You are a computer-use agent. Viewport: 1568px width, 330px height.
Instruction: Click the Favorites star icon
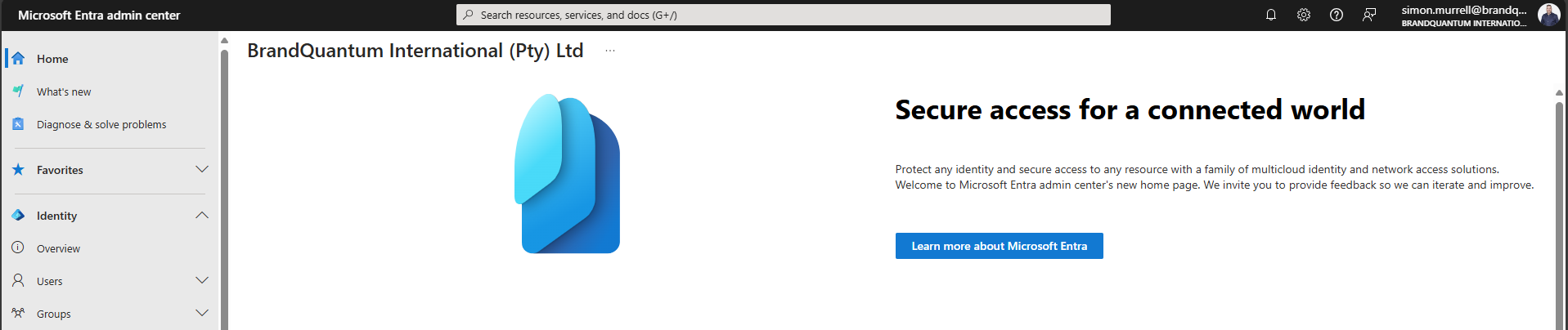coord(18,170)
